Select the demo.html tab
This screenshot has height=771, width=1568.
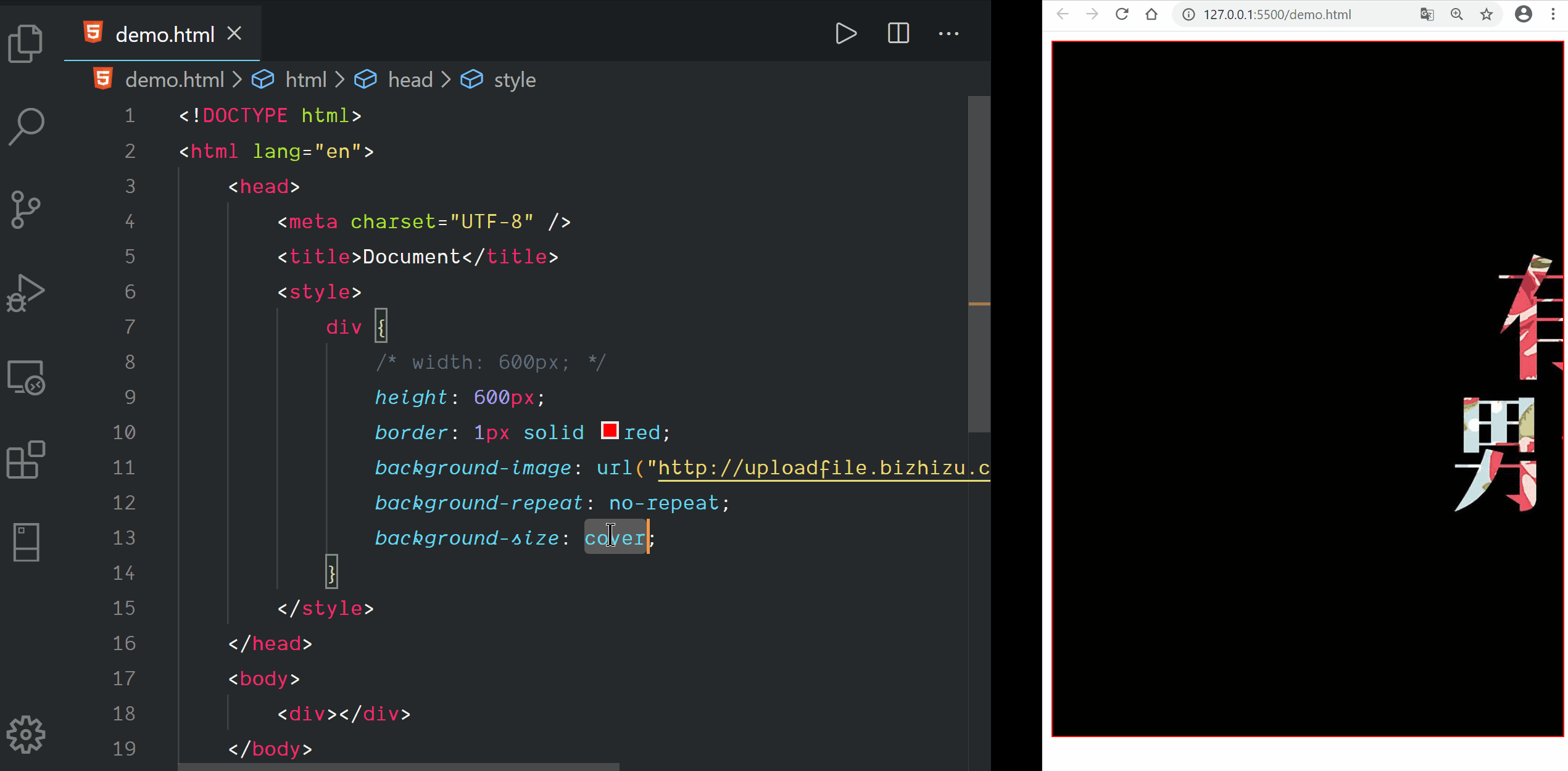pyautogui.click(x=164, y=35)
